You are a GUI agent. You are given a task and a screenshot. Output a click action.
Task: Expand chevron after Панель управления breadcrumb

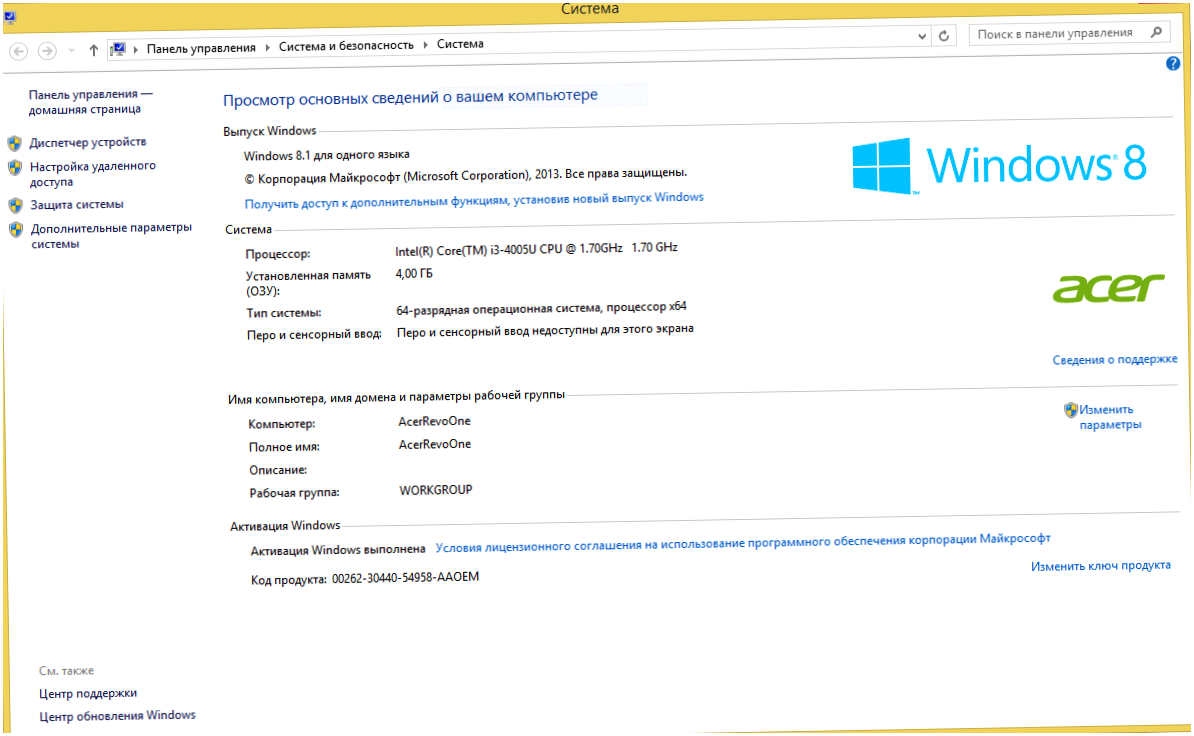coord(267,47)
